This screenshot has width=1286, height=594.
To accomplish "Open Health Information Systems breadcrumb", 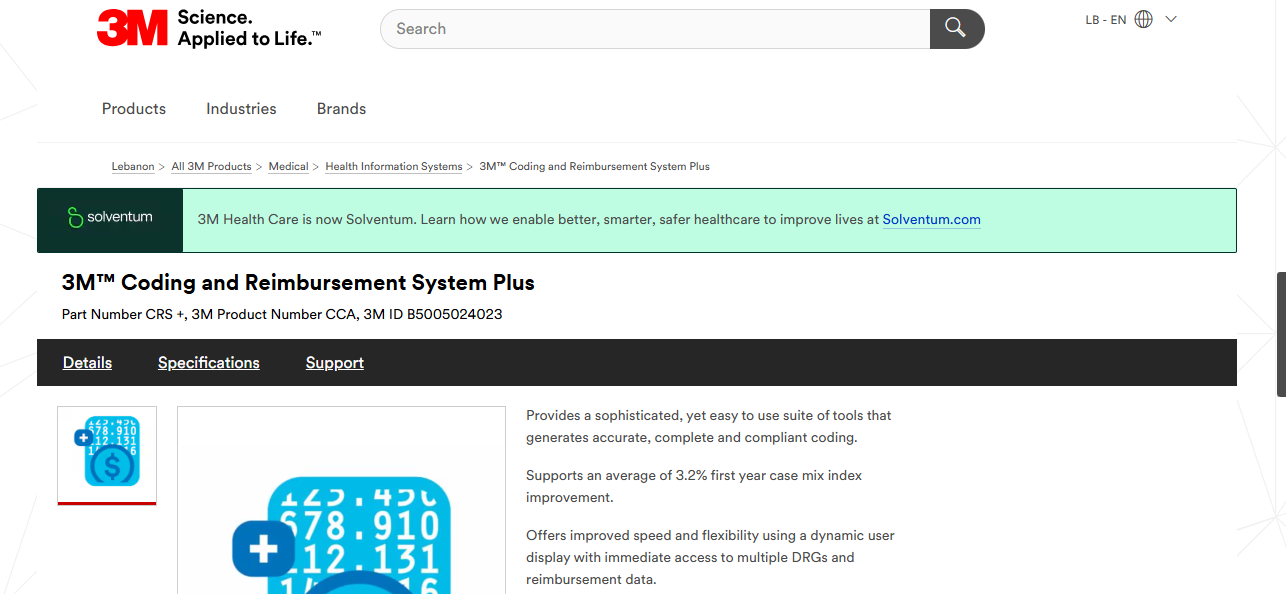I will coord(394,166).
